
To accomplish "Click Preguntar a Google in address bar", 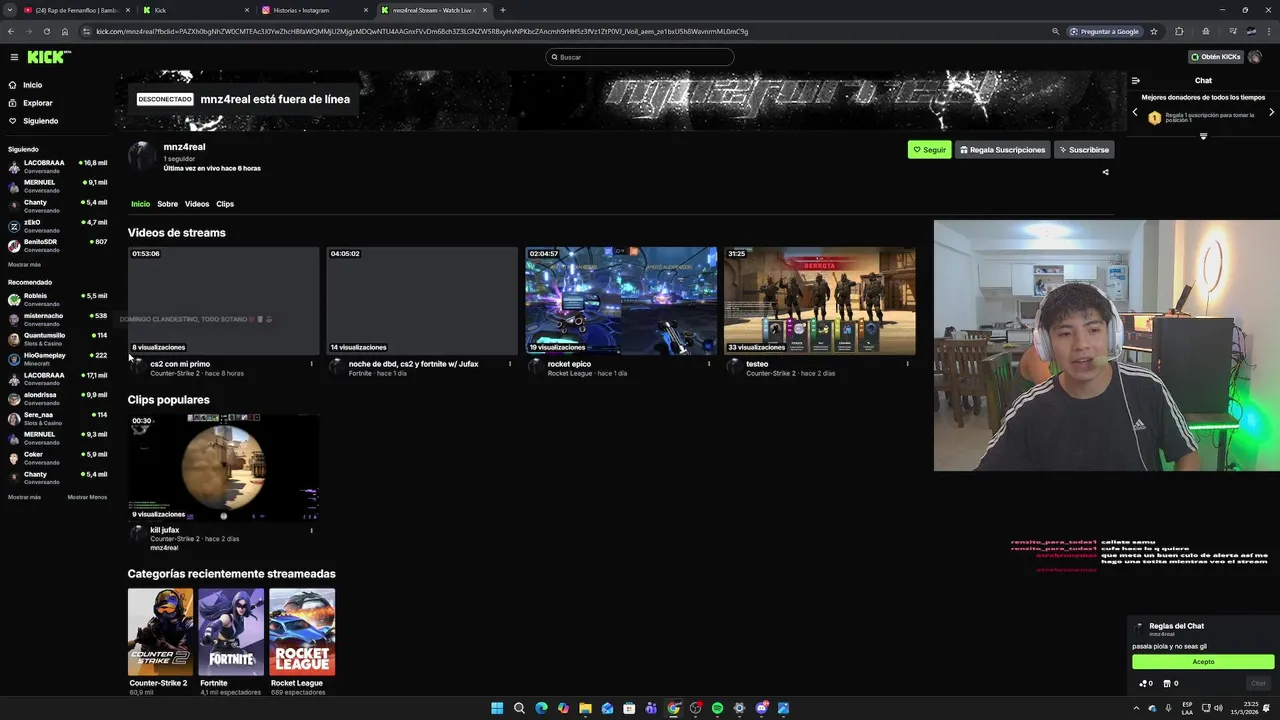I will click(1104, 31).
